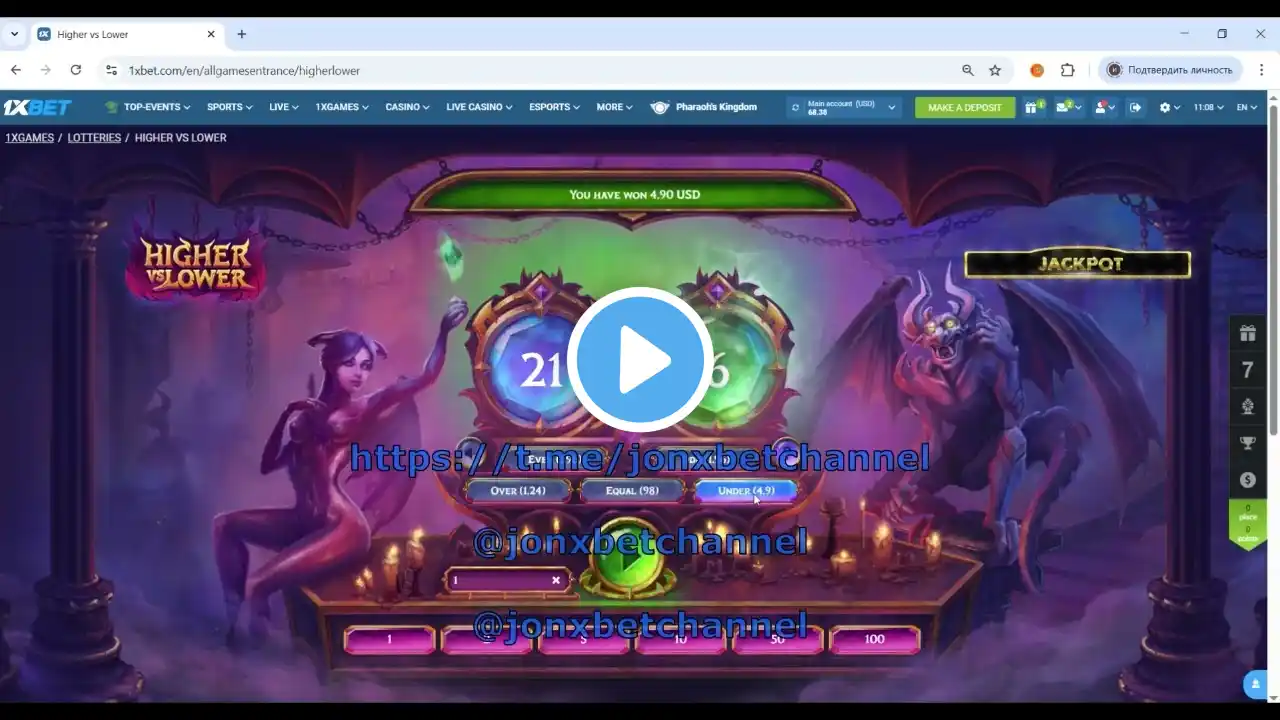Image resolution: width=1280 pixels, height=720 pixels.
Task: Go to the 1XGAMES breadcrumb link
Action: (x=29, y=138)
